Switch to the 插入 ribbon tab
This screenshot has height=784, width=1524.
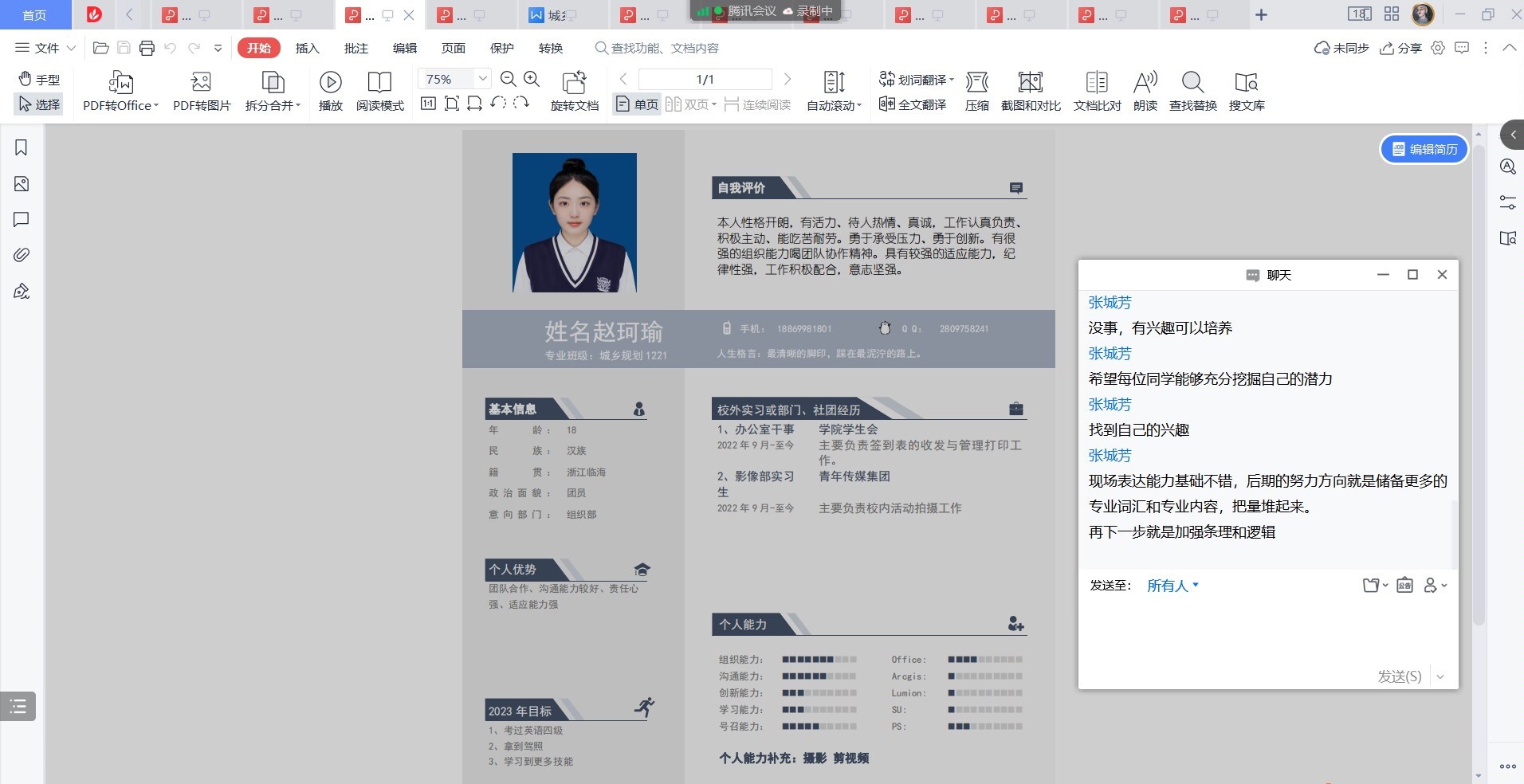(307, 48)
